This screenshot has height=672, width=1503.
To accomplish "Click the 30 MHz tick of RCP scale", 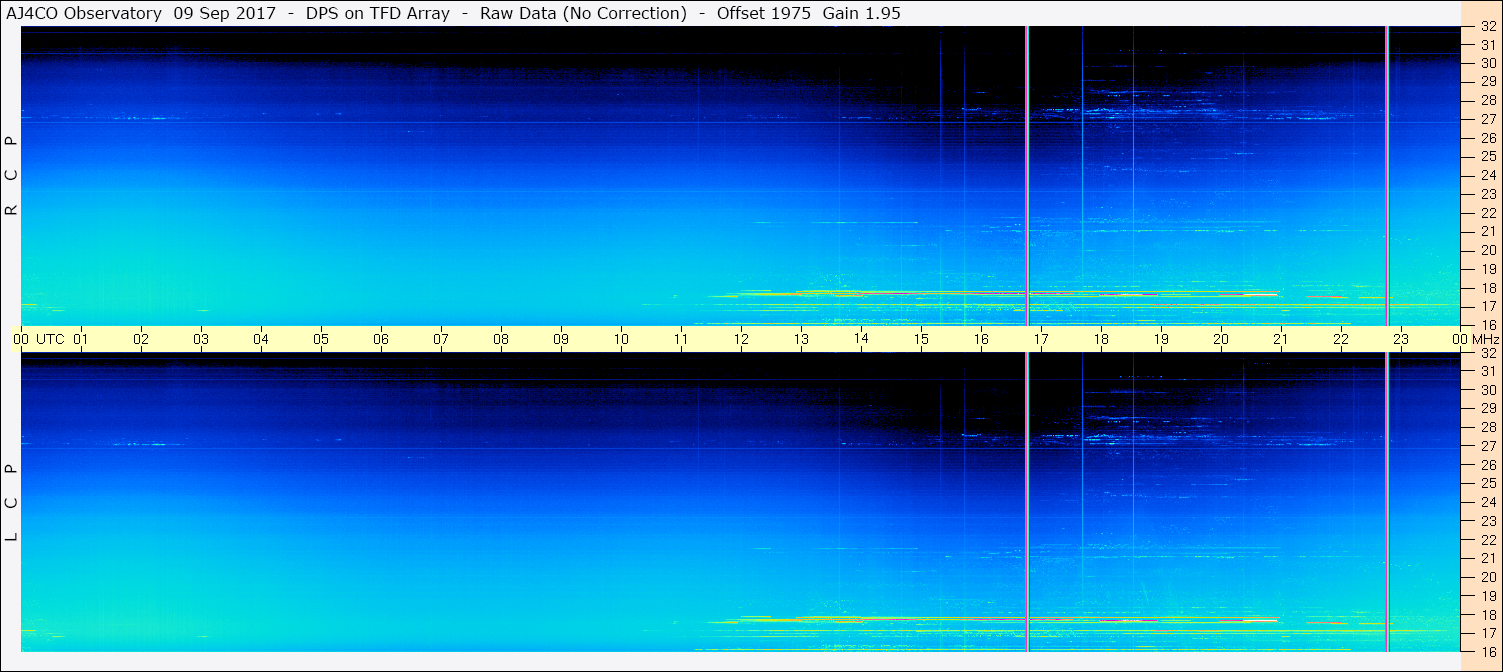I will pos(1487,63).
